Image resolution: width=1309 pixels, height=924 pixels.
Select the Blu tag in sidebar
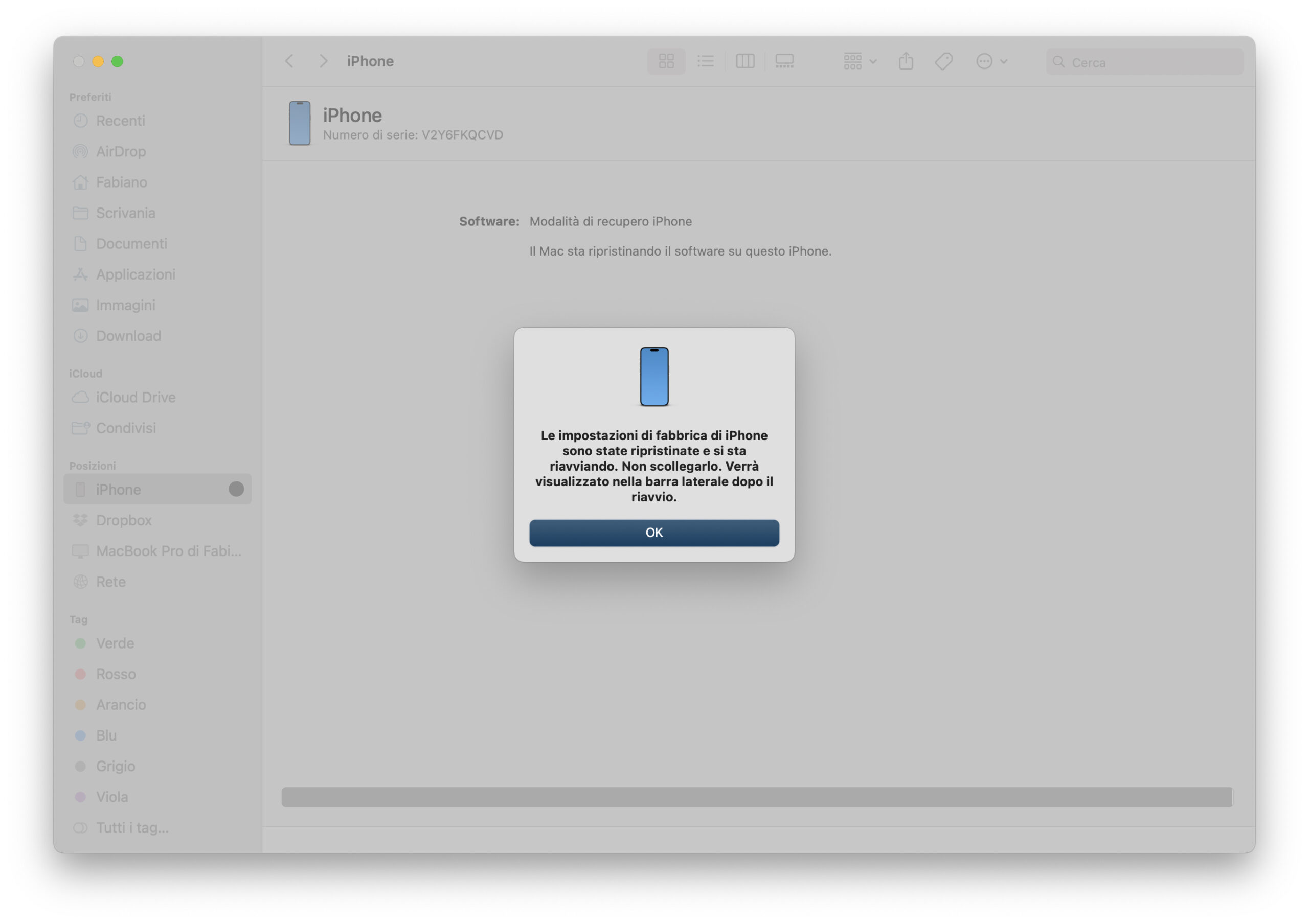(106, 735)
